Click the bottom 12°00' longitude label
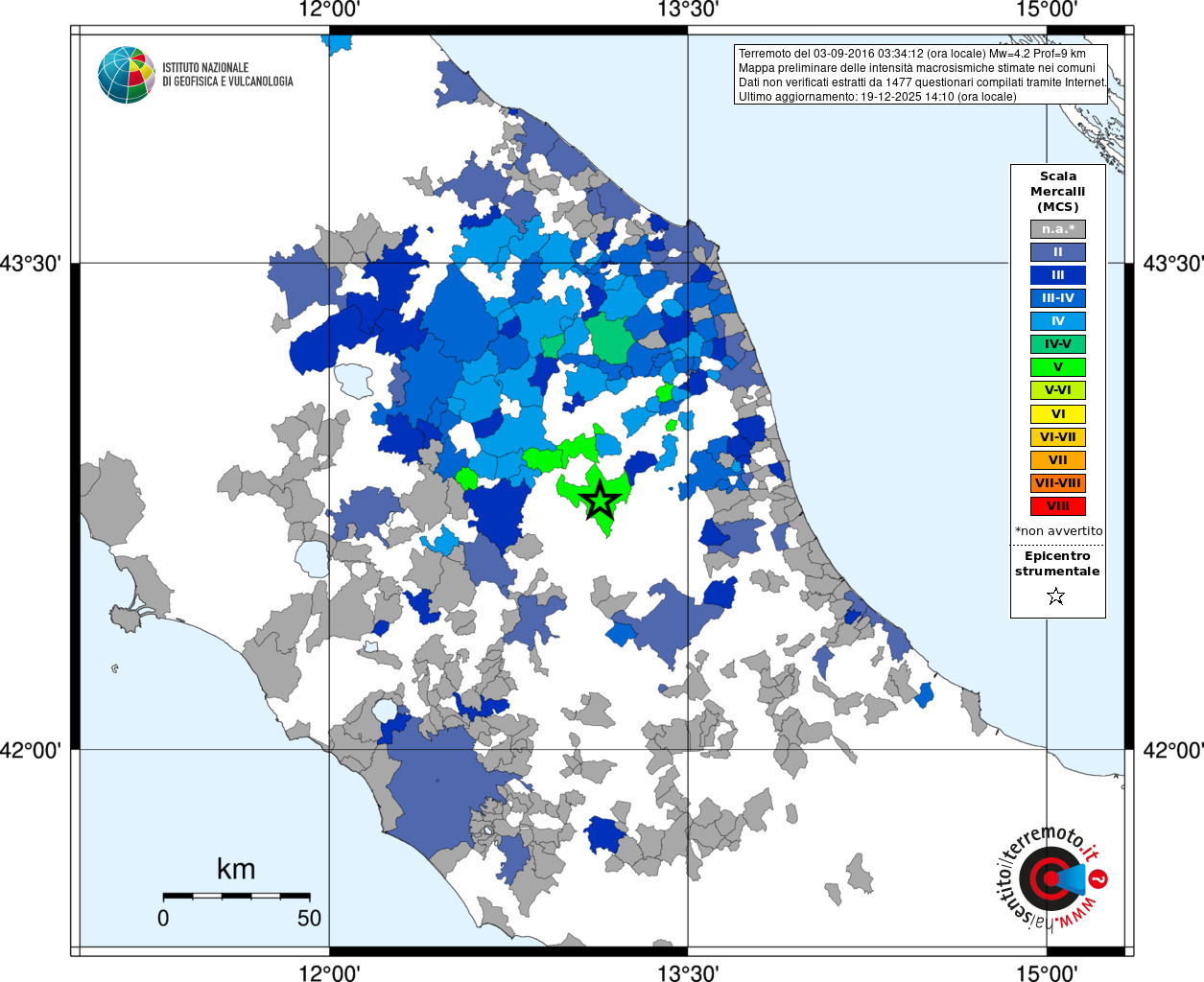Screen dimensions: 1204x982 (x=329, y=972)
